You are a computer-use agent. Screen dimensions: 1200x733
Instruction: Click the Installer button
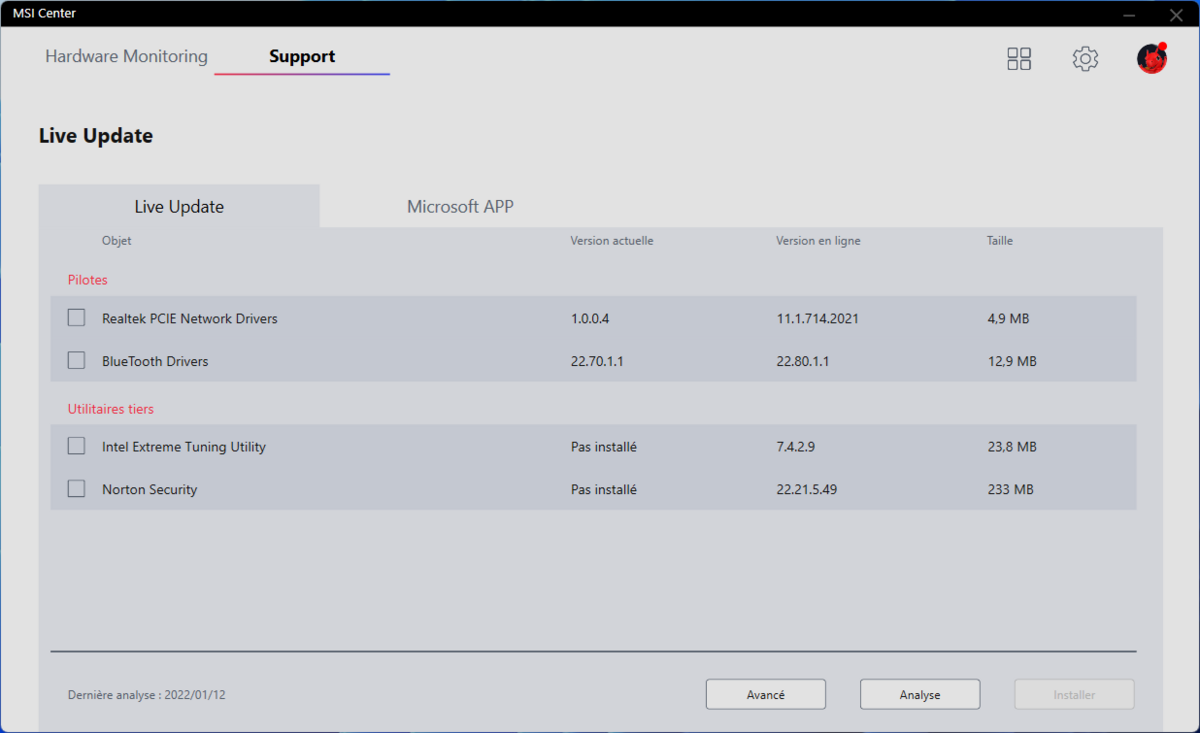1074,694
